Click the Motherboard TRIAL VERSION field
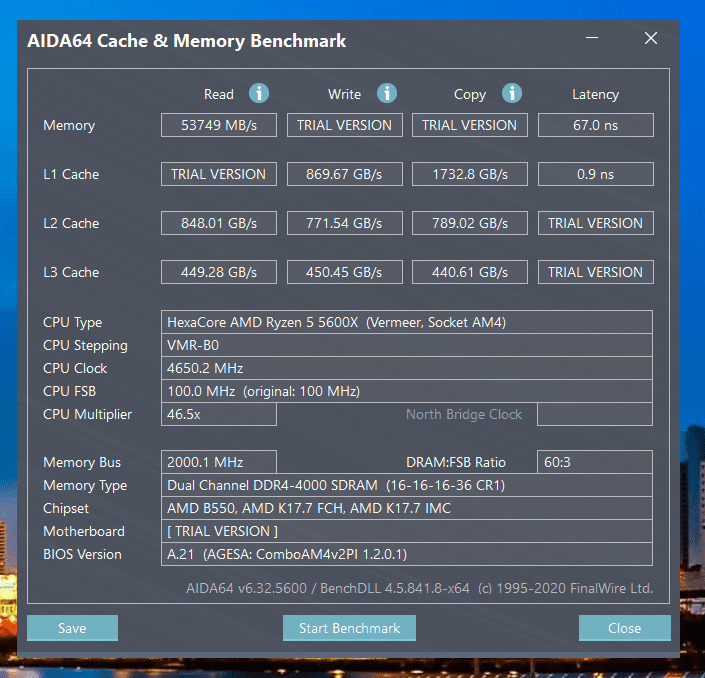This screenshot has height=678, width=705. click(407, 531)
